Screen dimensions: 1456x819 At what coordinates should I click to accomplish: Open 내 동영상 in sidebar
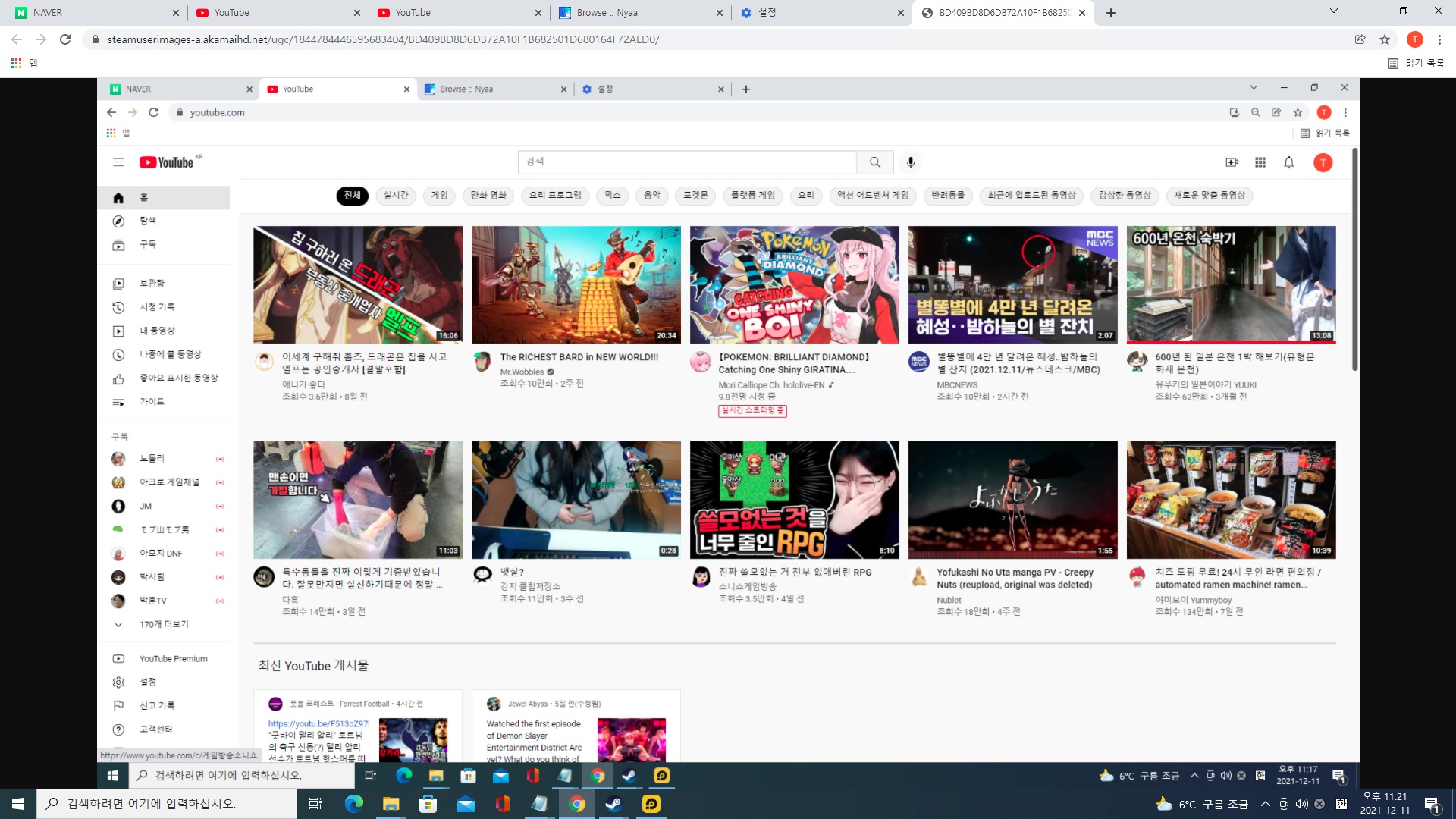(x=164, y=331)
